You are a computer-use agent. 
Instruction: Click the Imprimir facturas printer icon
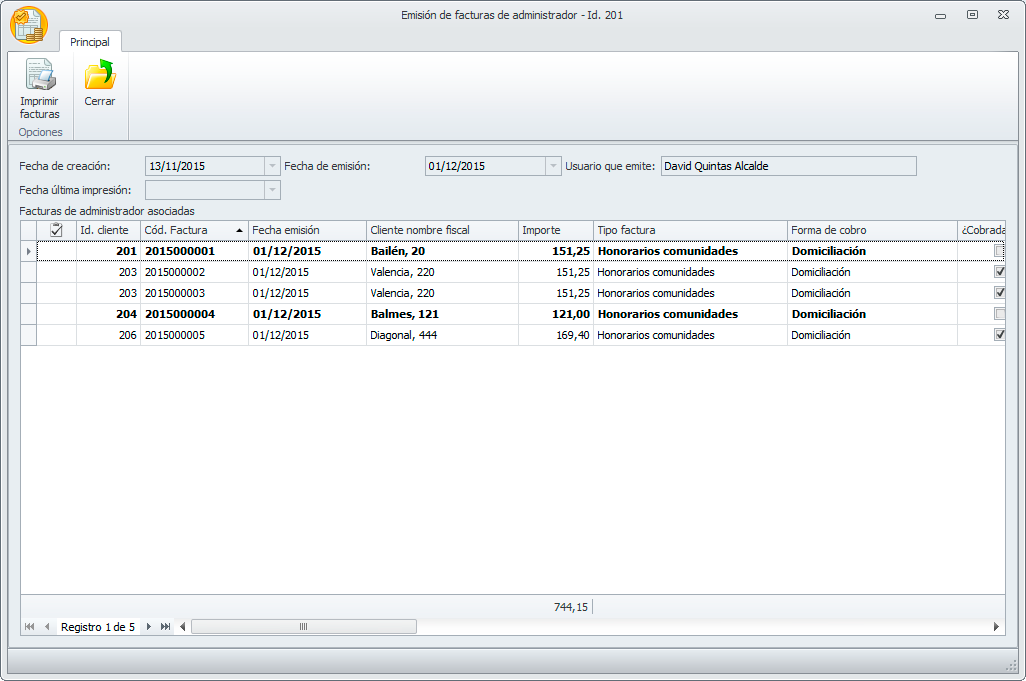[40, 76]
